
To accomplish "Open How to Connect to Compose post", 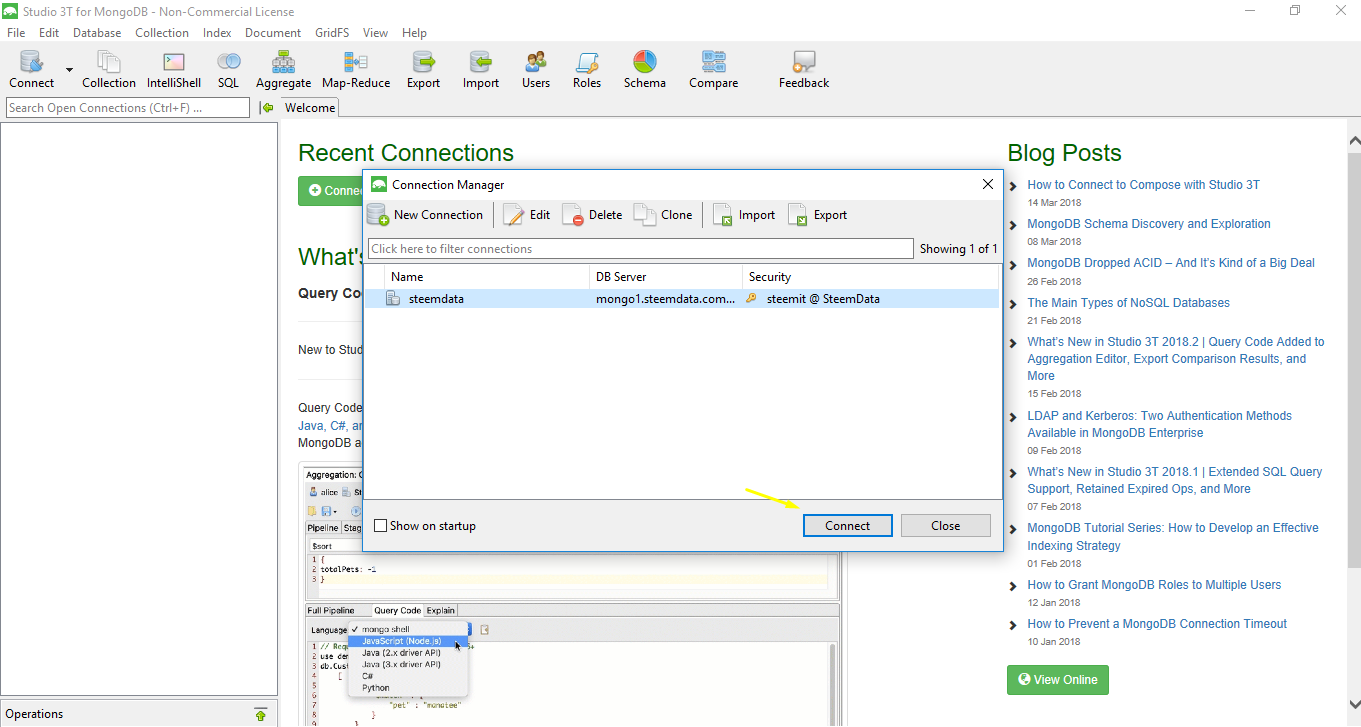I will tap(1143, 184).
